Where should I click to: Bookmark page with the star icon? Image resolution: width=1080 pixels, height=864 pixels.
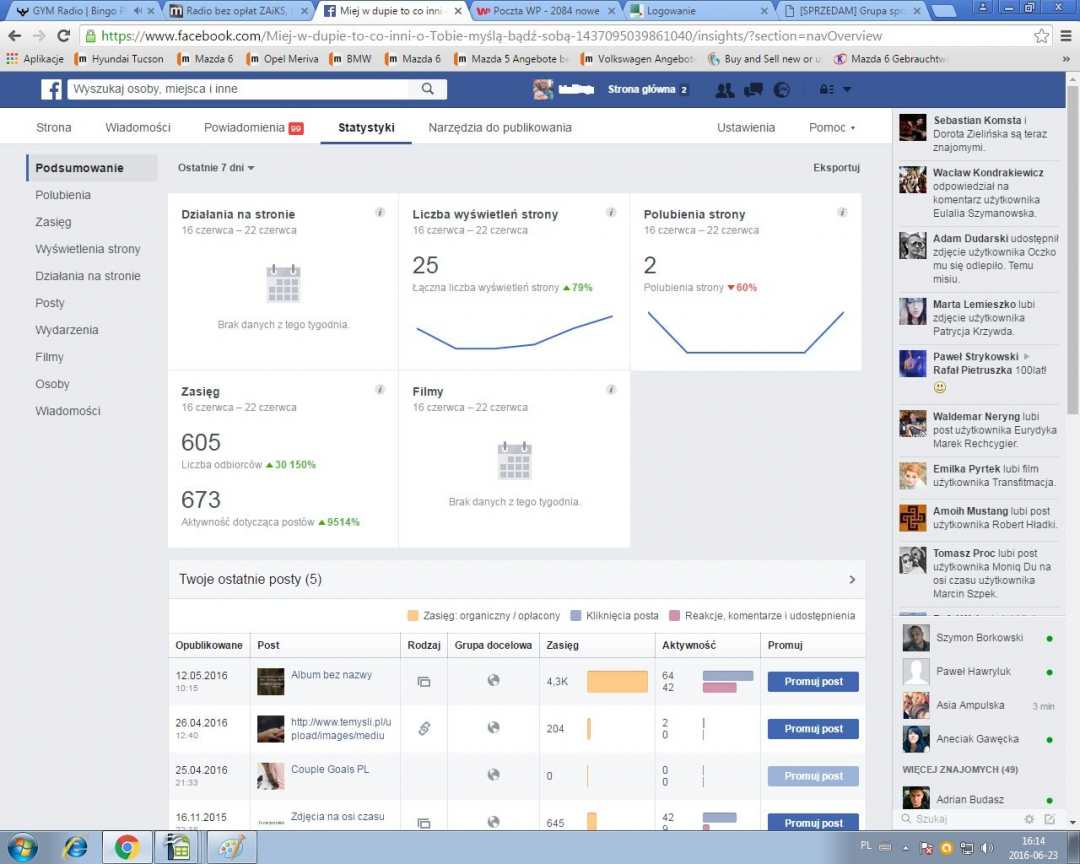[x=1041, y=35]
